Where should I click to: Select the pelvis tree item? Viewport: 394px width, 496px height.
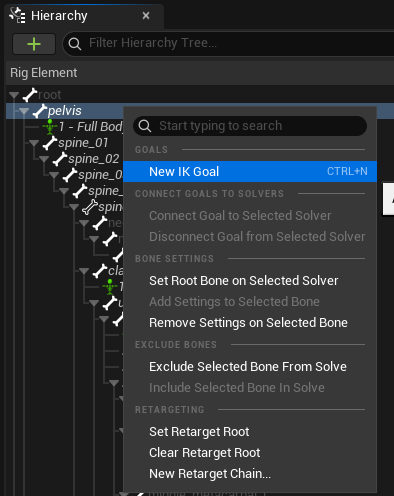click(65, 111)
